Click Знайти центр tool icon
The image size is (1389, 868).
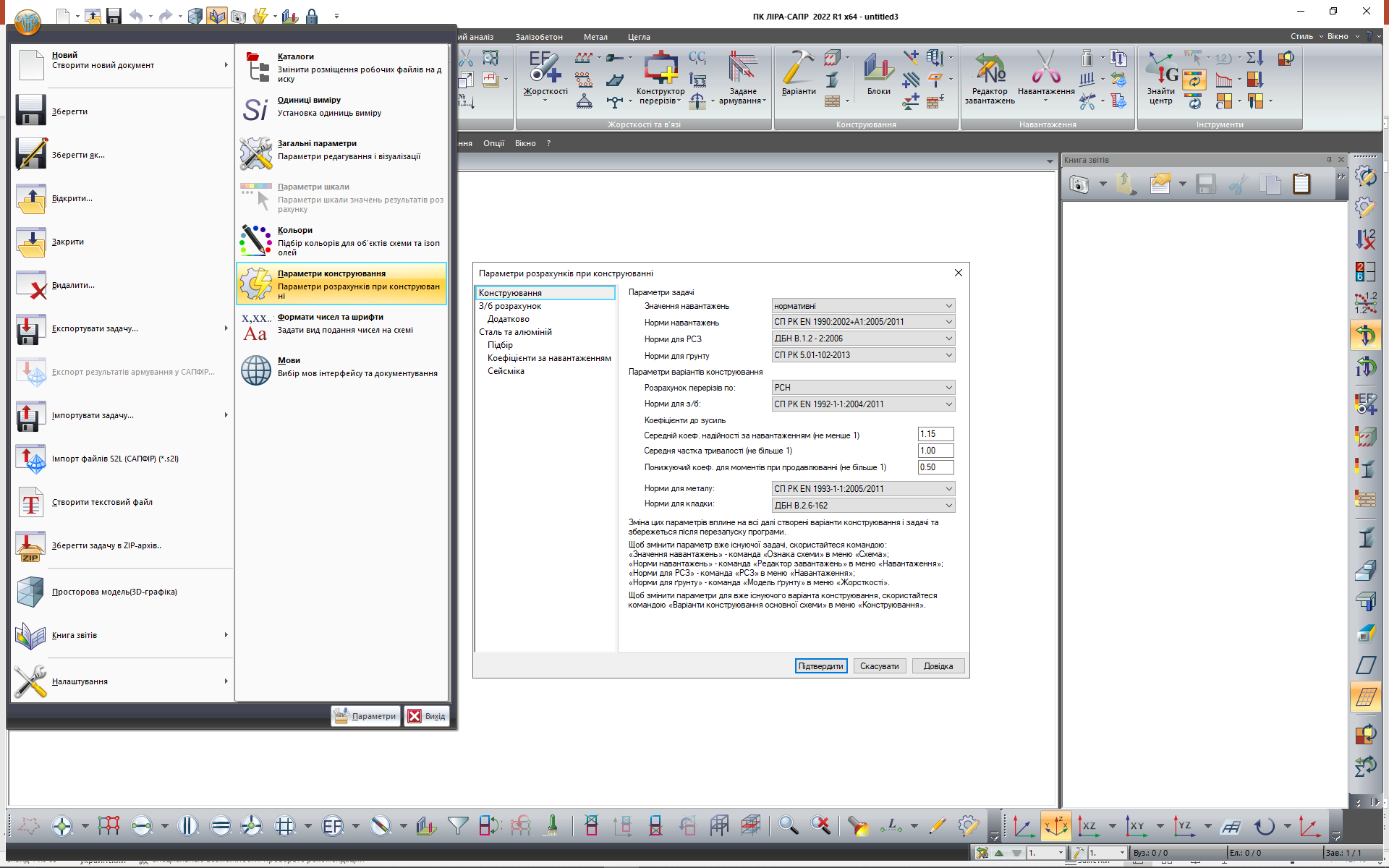1160,68
